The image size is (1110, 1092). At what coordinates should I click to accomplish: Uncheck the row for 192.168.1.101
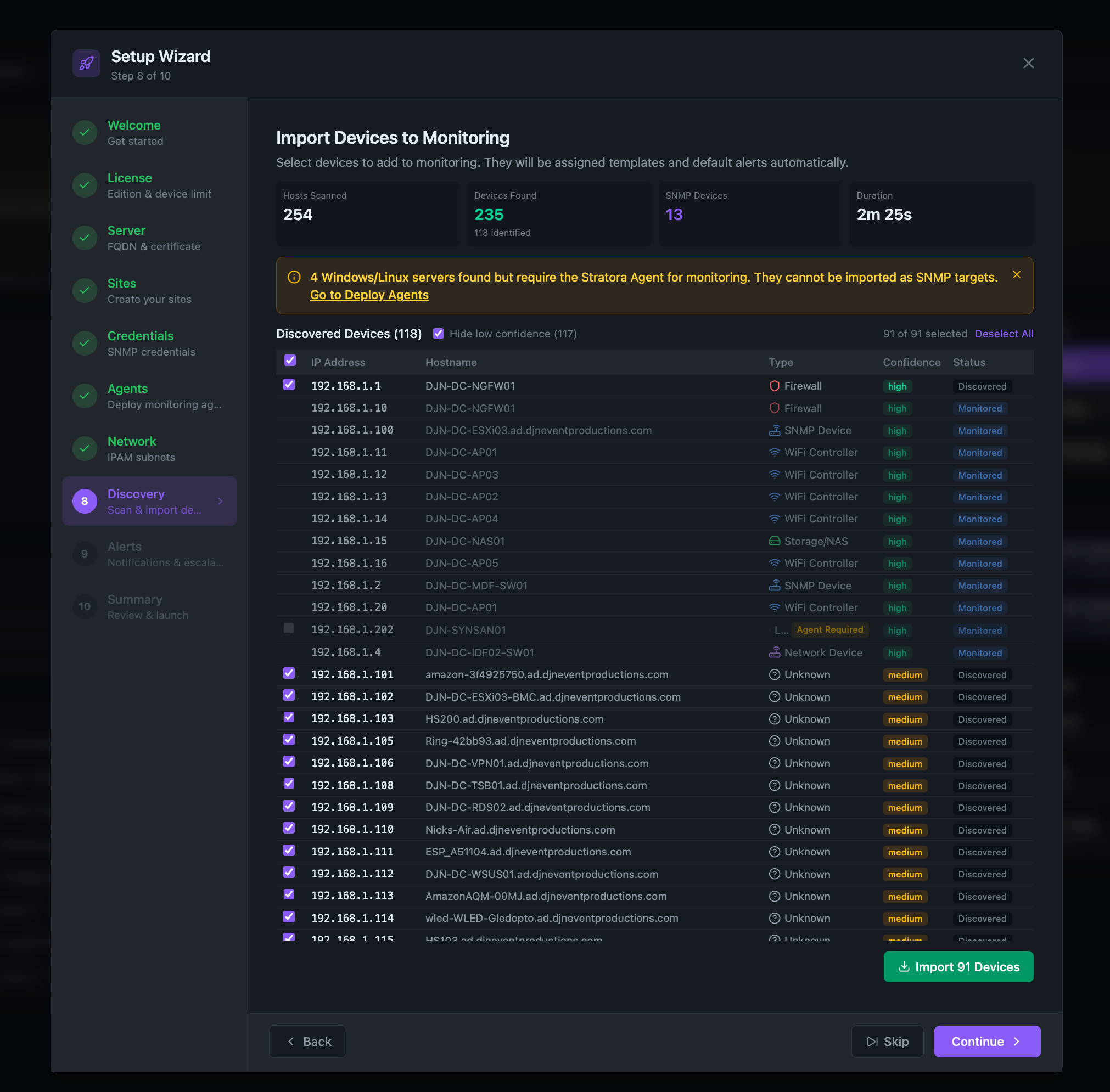click(289, 673)
